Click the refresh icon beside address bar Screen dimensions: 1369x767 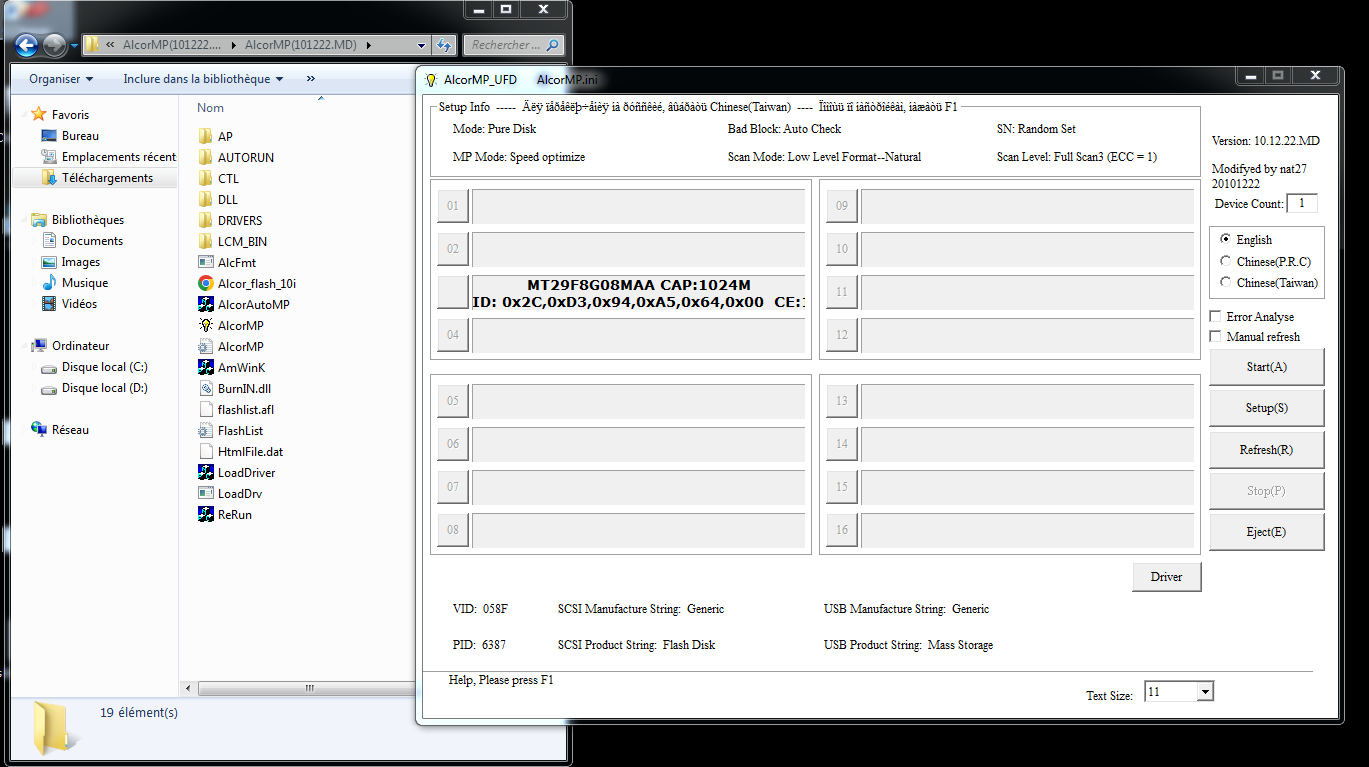(x=445, y=45)
